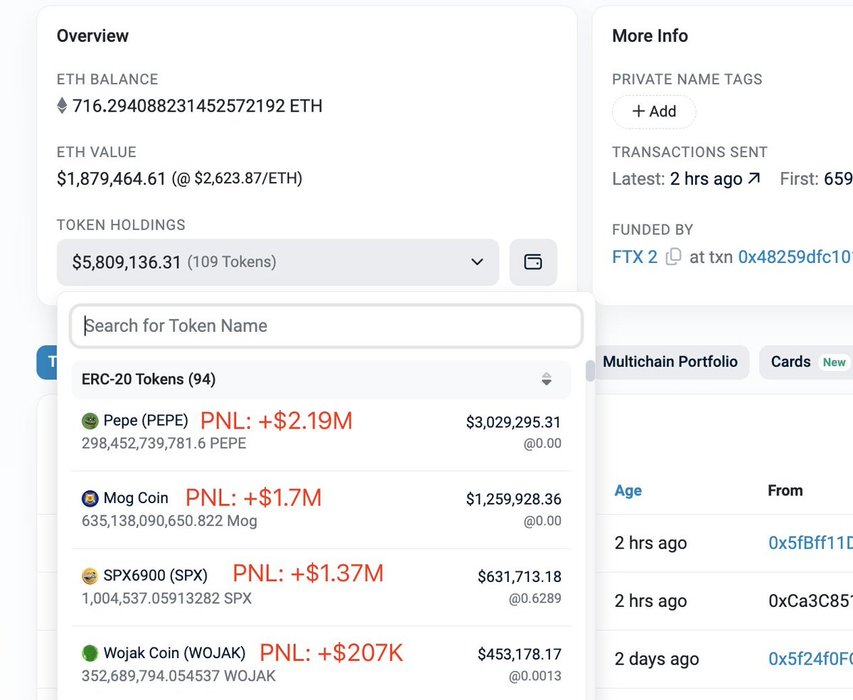853x700 pixels.
Task: Expand the $5,809,136.31 token holdings dropdown
Action: pyautogui.click(x=277, y=262)
